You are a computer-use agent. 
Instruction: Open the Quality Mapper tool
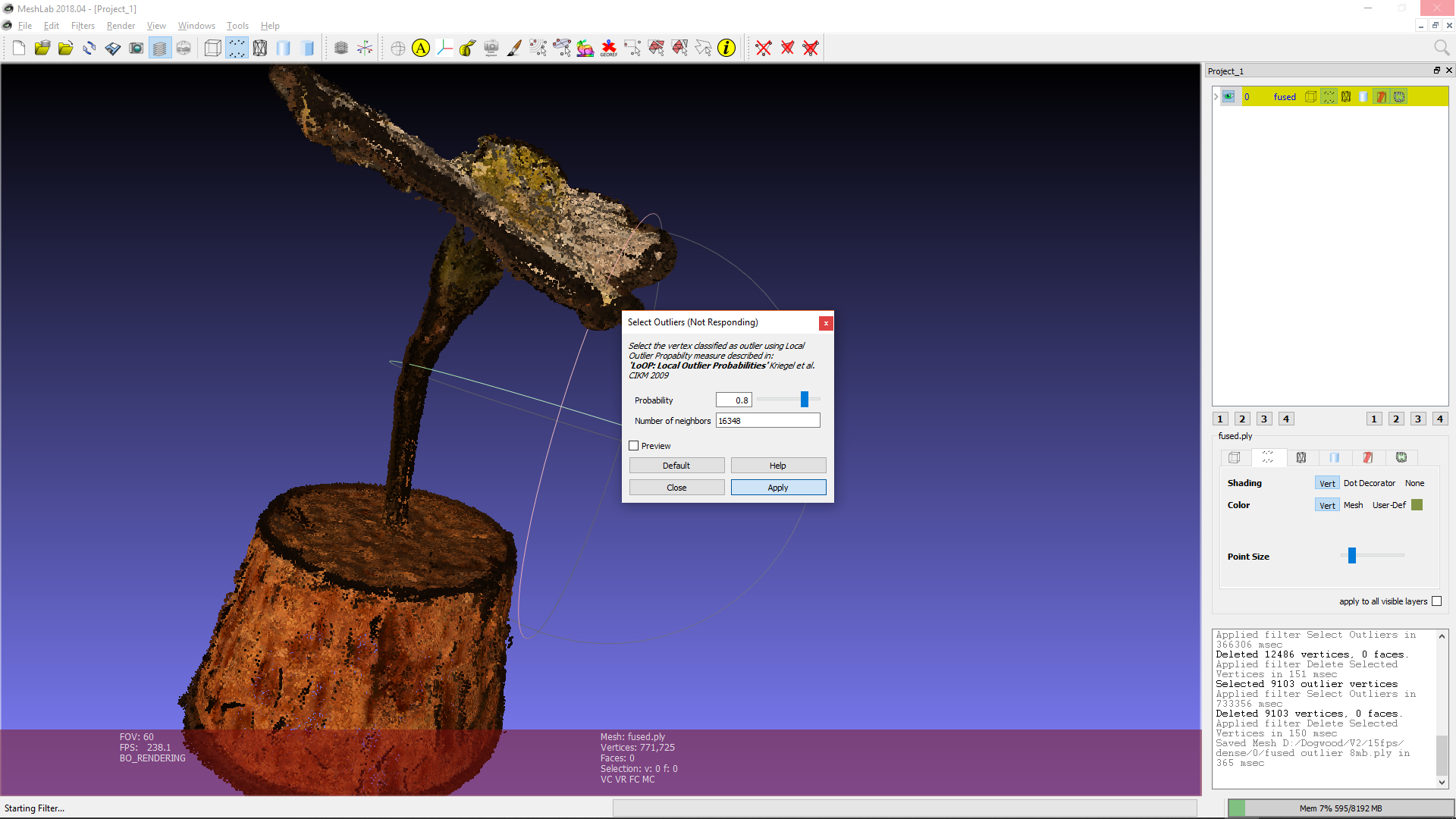pos(586,48)
